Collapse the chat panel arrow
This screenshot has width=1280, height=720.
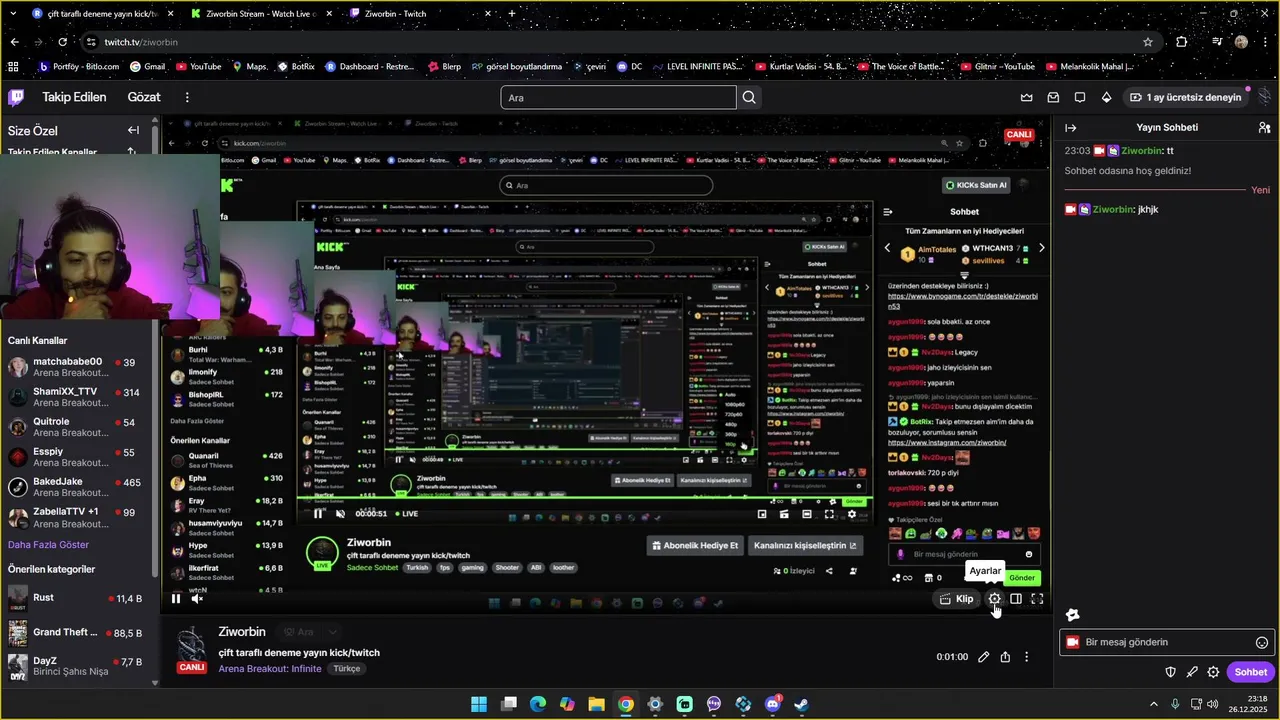coord(1070,128)
